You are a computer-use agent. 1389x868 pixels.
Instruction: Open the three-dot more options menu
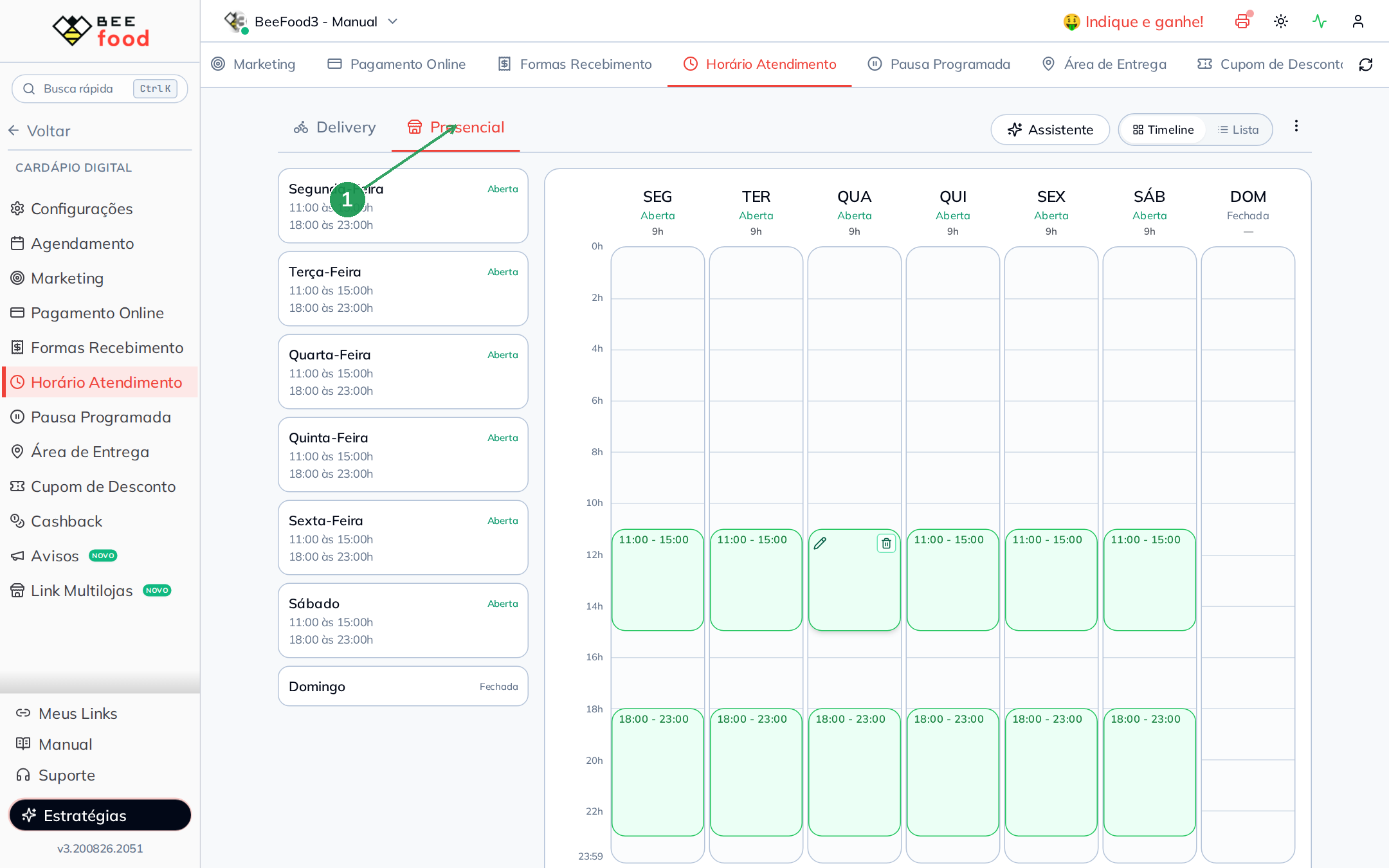coord(1296,126)
